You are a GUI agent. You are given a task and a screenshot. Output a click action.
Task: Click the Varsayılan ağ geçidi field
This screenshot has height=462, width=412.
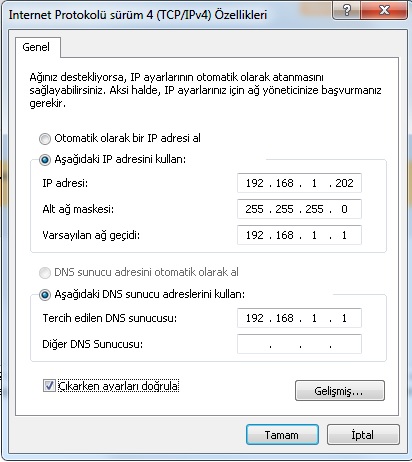coord(299,235)
